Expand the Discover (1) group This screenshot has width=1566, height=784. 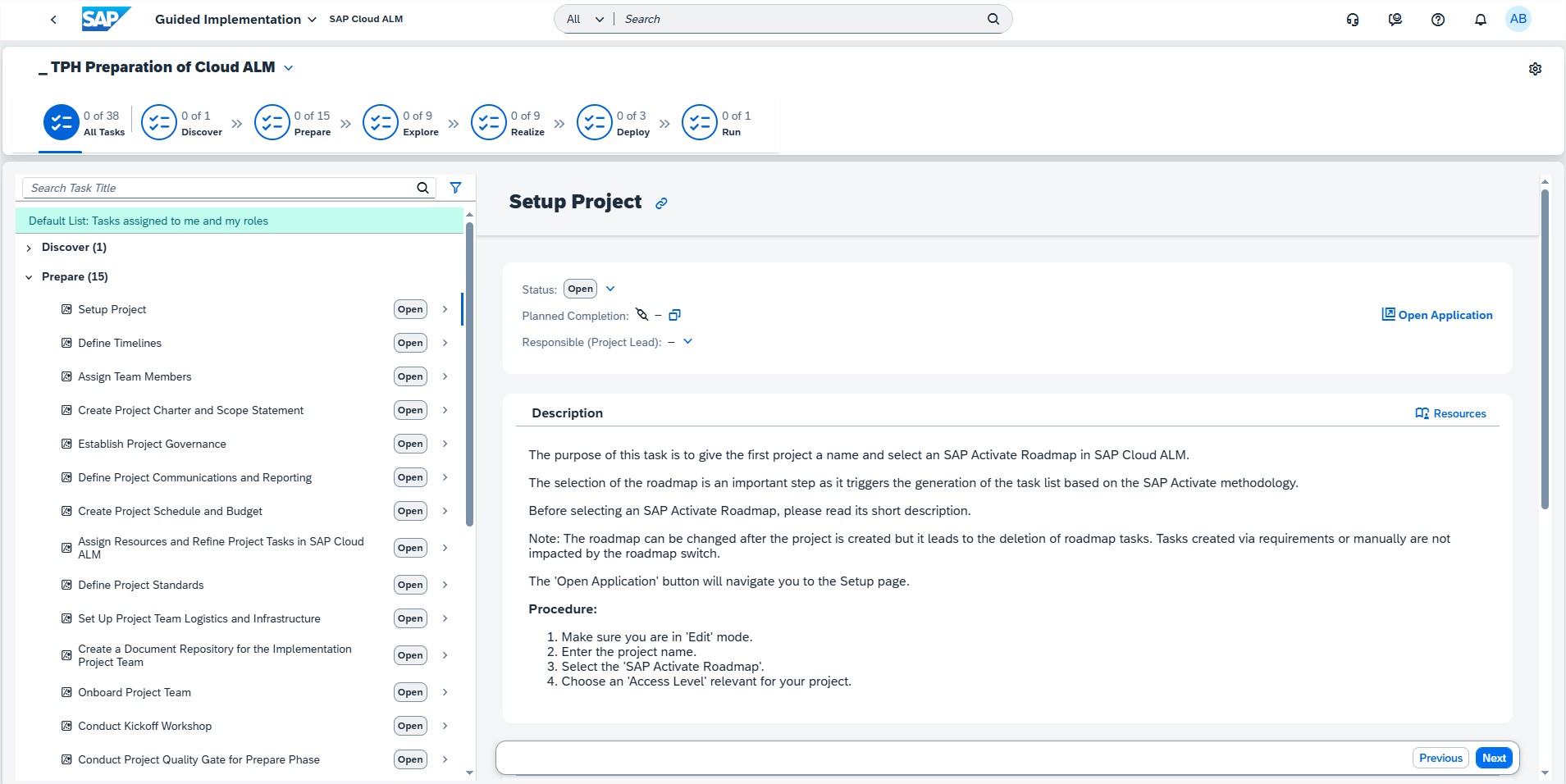[x=30, y=248]
